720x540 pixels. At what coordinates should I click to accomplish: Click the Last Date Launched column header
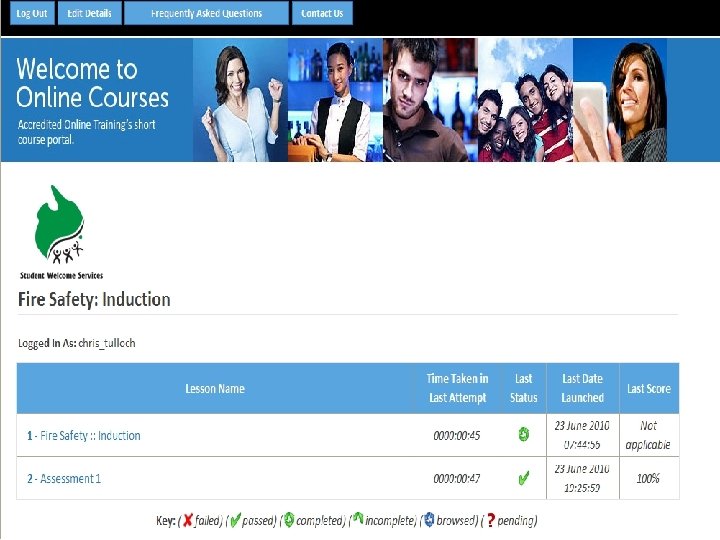(583, 388)
